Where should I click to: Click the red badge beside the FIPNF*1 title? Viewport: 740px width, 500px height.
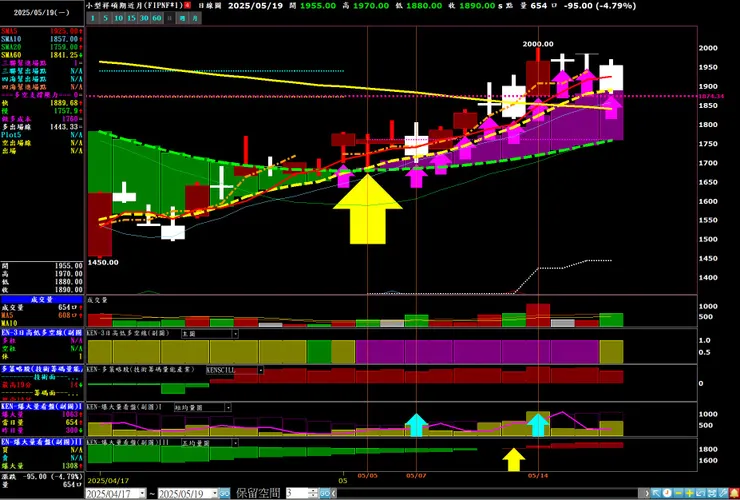point(187,6)
